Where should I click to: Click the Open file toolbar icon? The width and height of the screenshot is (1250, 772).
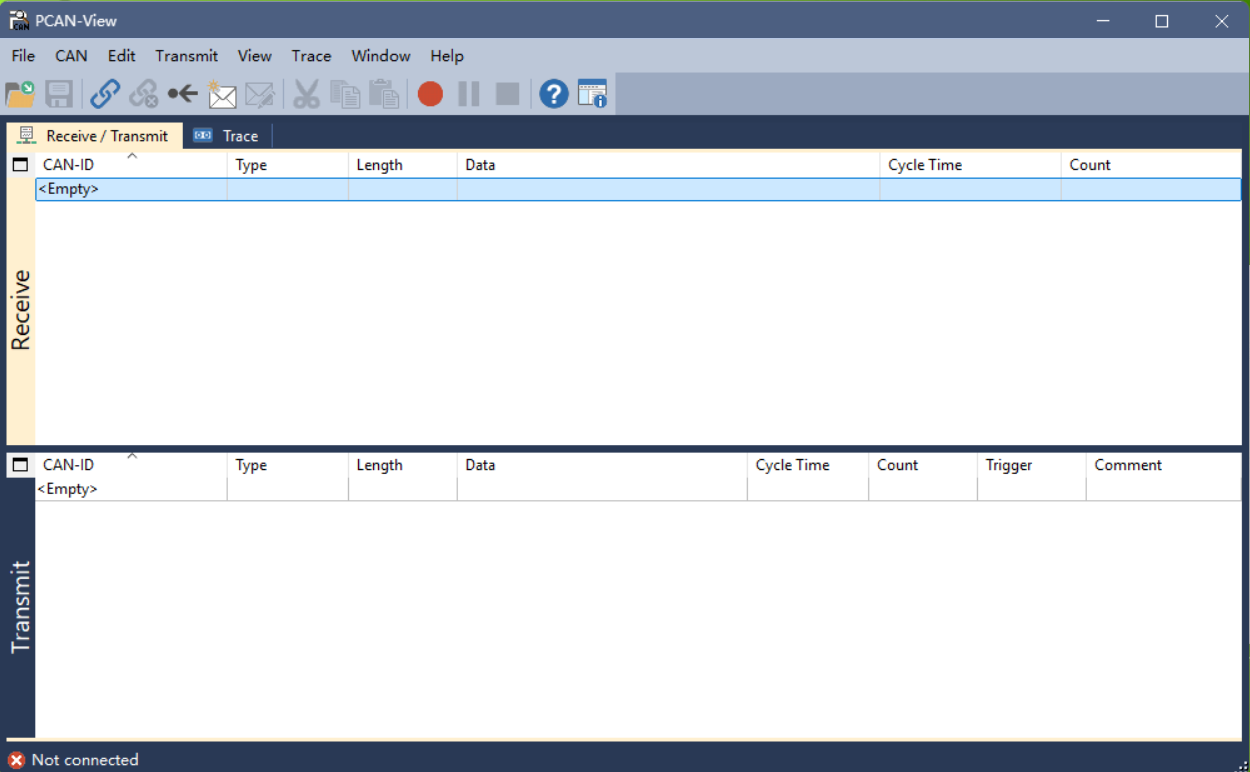(20, 94)
